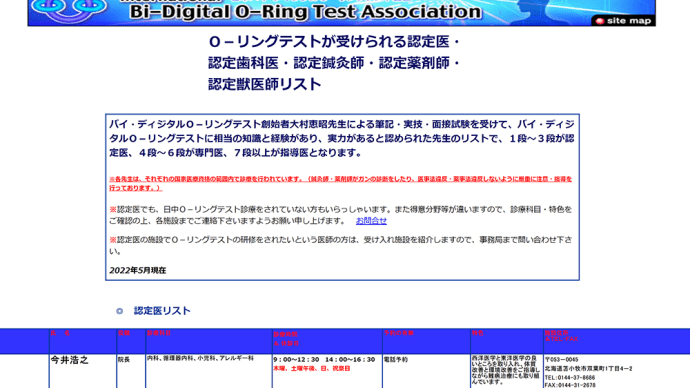This screenshot has height=388, width=690.
Task: Click the 院長 position cell
Action: (x=124, y=360)
